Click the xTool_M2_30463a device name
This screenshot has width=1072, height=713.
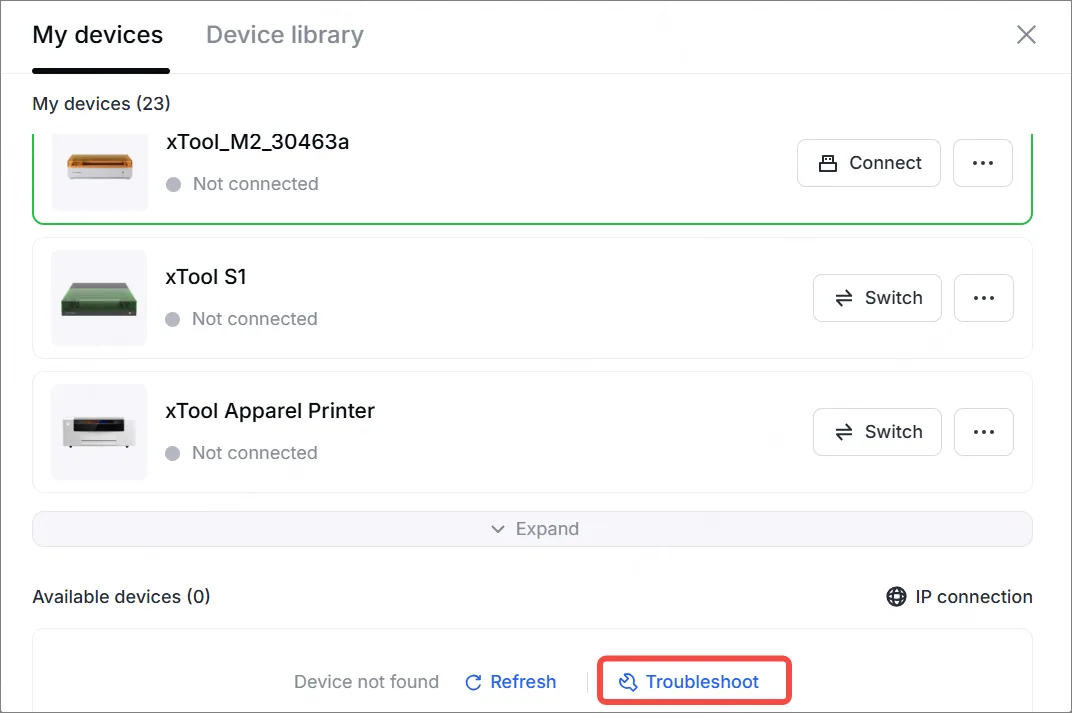tap(257, 142)
